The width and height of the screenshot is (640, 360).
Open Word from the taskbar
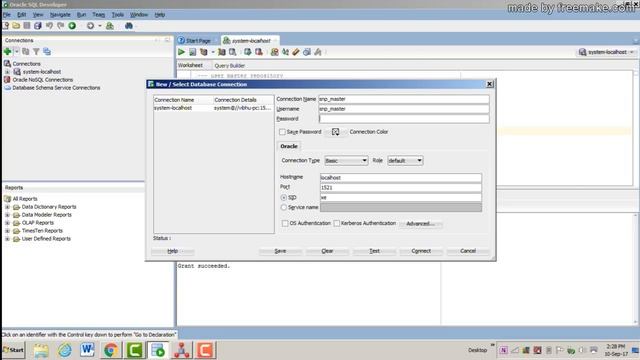[x=87, y=350]
